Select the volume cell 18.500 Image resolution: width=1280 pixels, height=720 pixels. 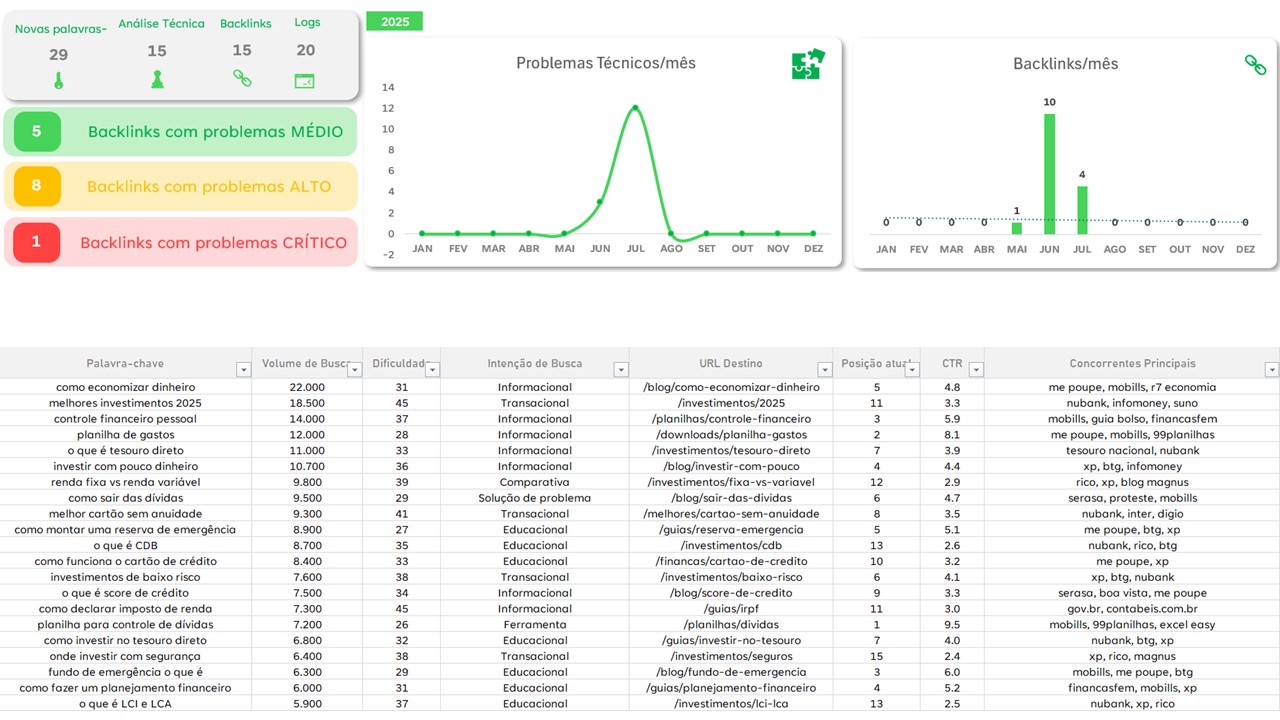(x=307, y=403)
